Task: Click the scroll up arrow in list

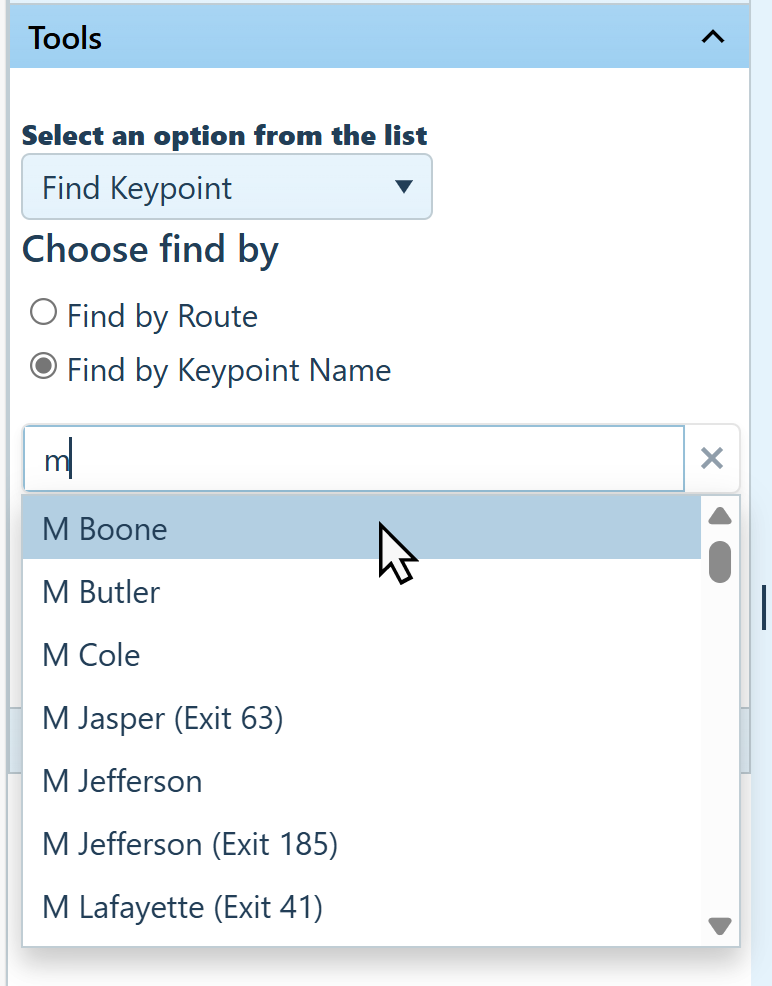Action: point(720,517)
